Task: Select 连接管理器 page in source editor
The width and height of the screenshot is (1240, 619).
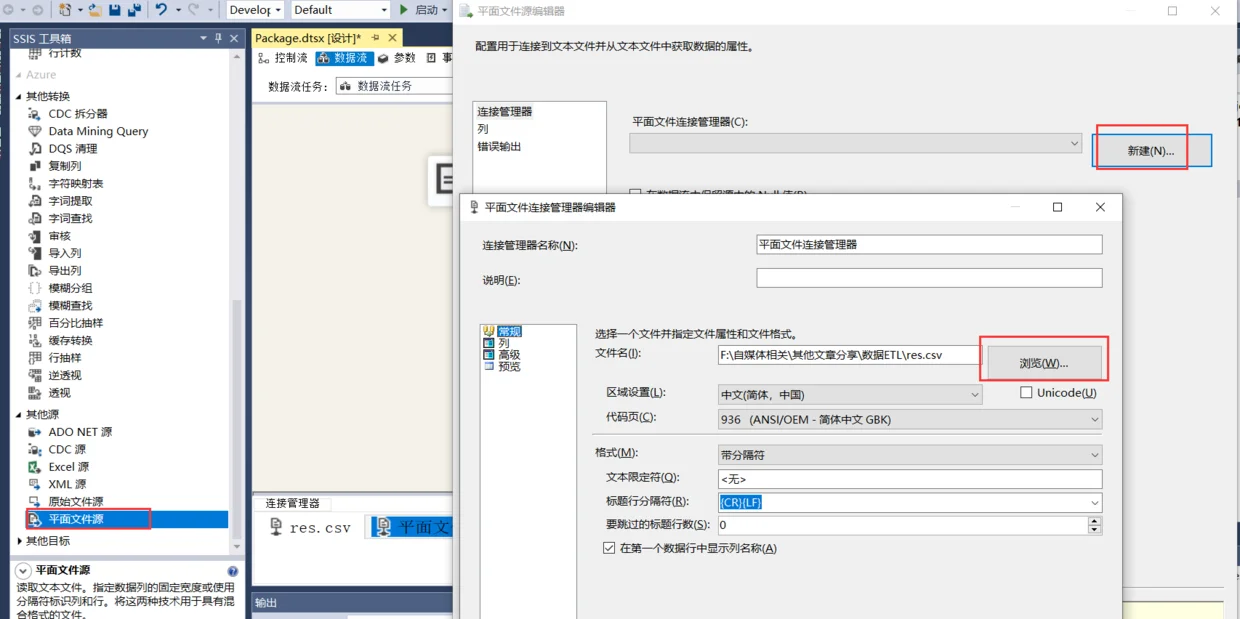Action: (505, 112)
